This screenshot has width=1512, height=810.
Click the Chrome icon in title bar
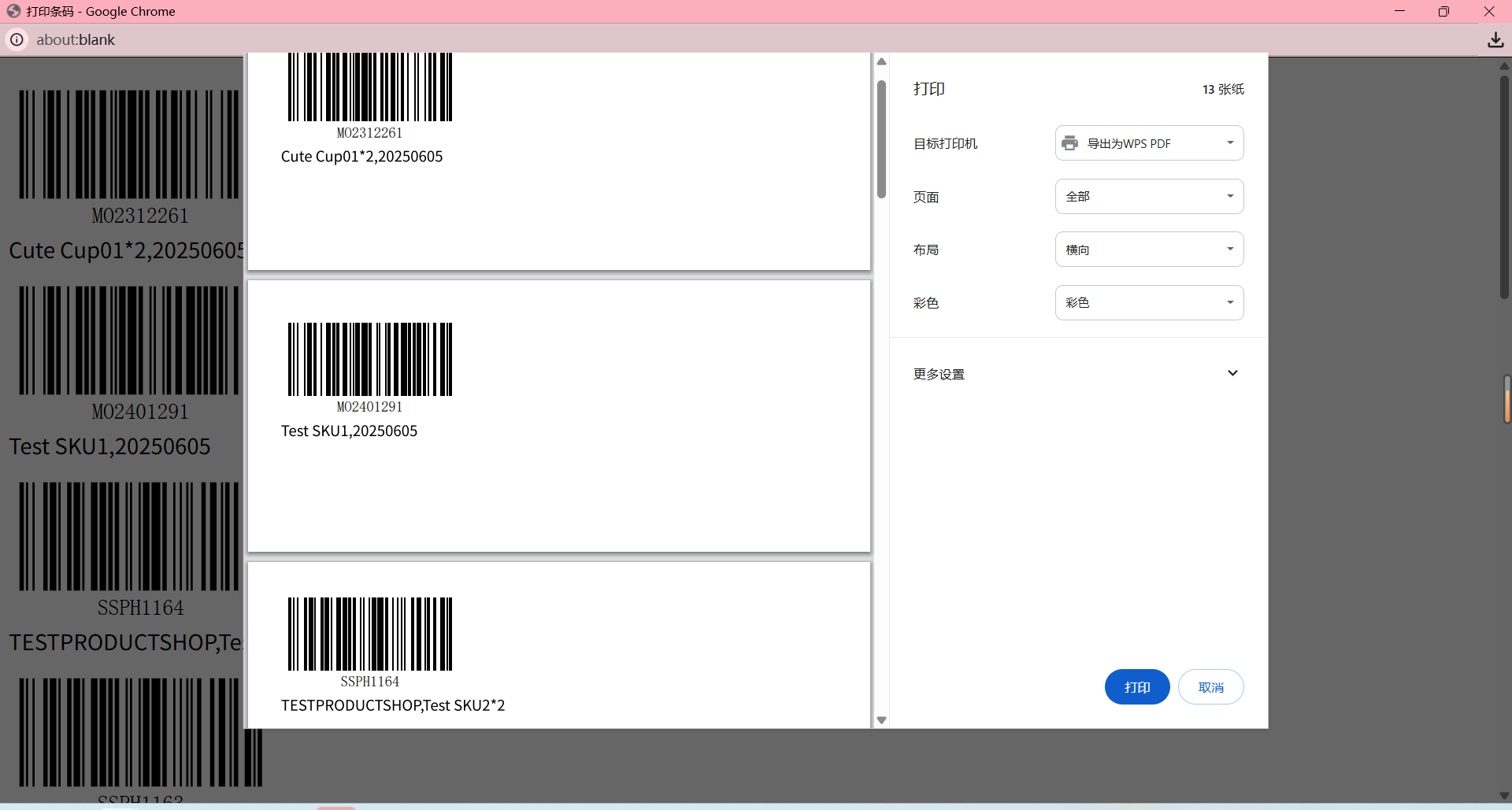click(13, 11)
